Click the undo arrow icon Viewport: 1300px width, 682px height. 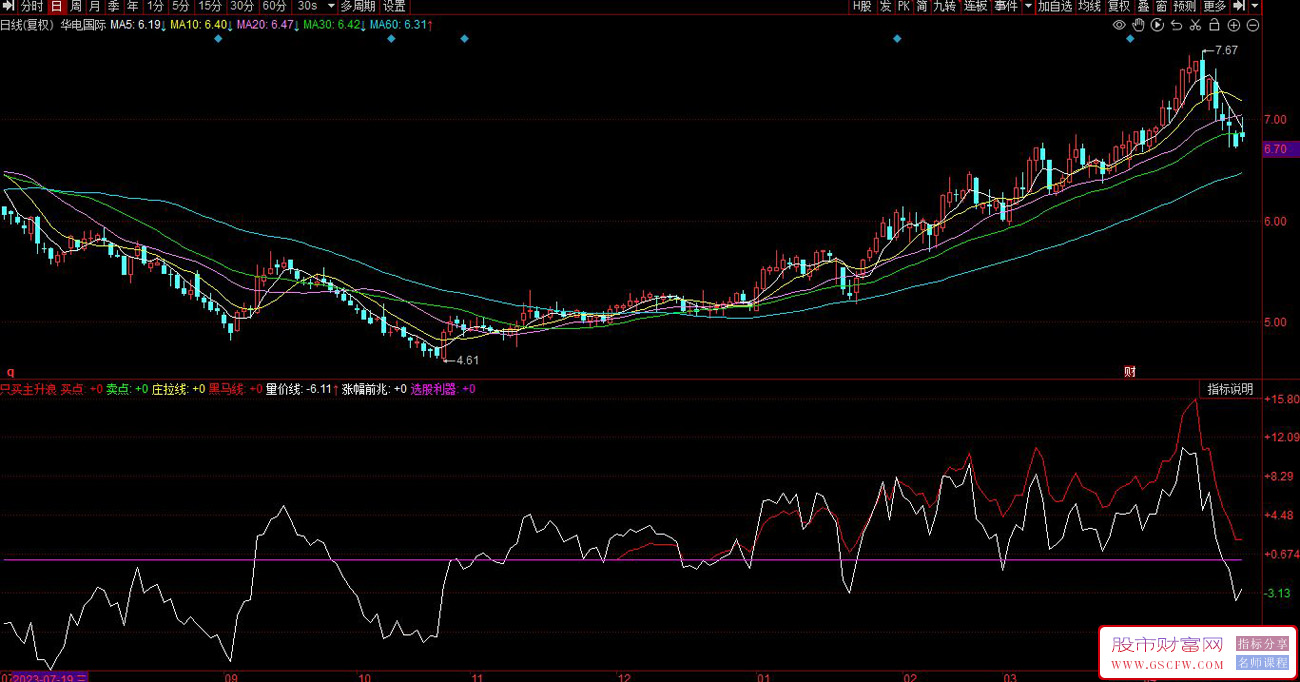coord(1176,25)
